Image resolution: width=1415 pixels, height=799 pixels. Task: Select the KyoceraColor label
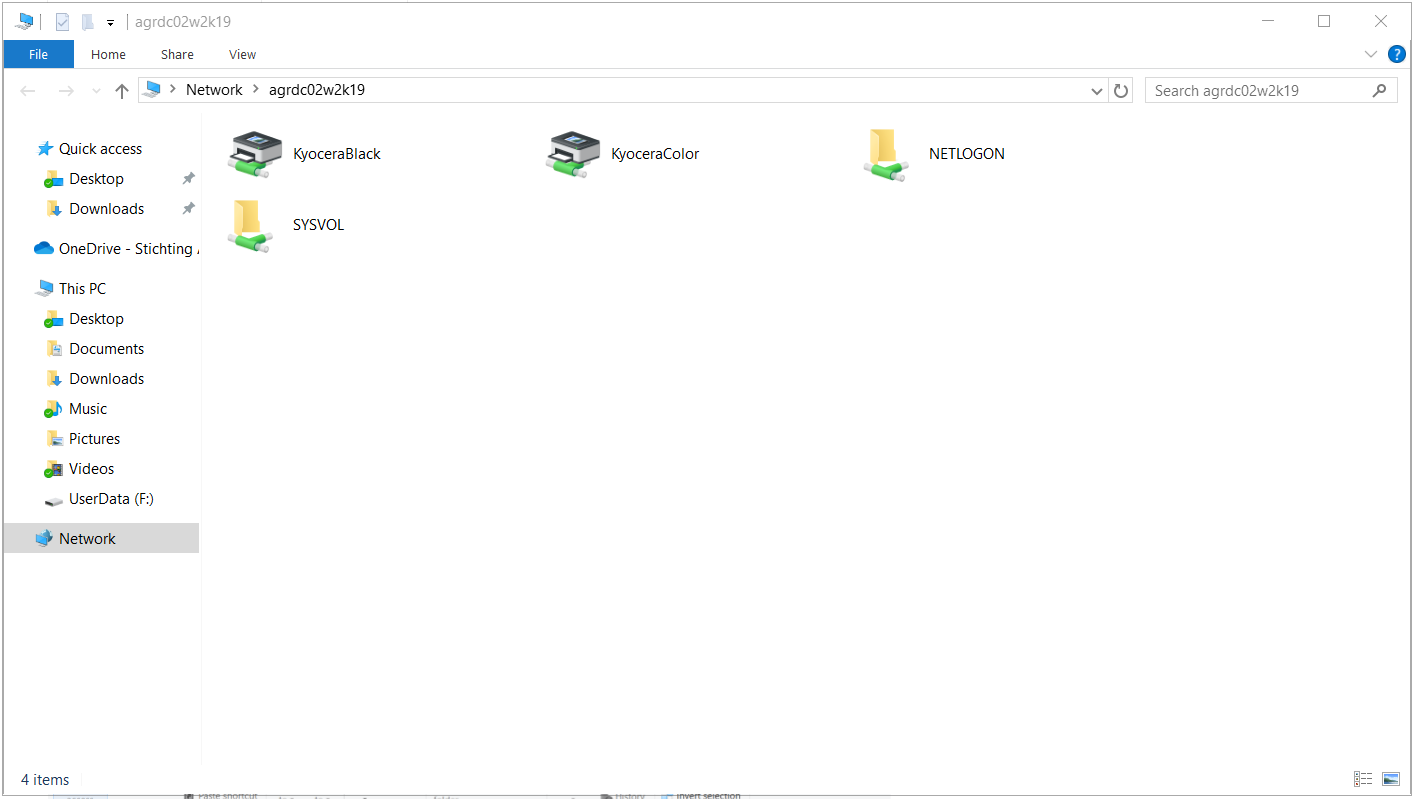pos(655,154)
